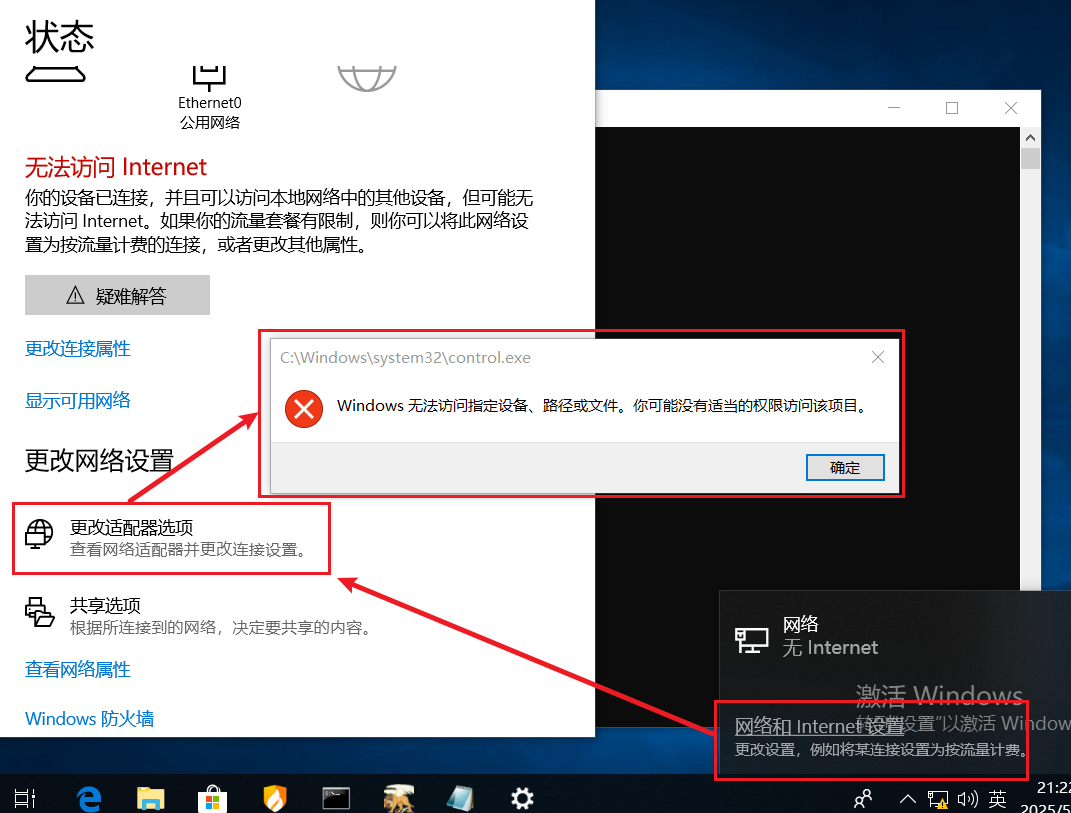Close the black console window
Screen dimensions: 1071x813
(x=1011, y=108)
